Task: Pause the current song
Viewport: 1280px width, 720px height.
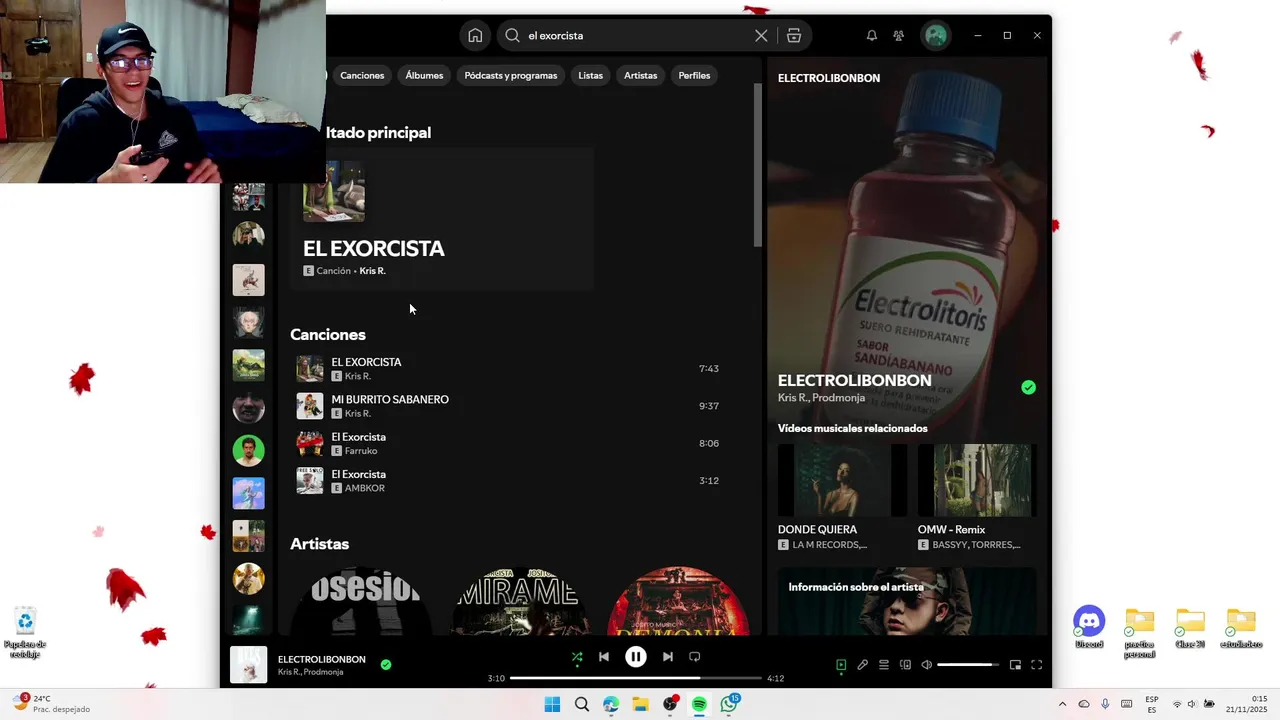Action: (636, 657)
